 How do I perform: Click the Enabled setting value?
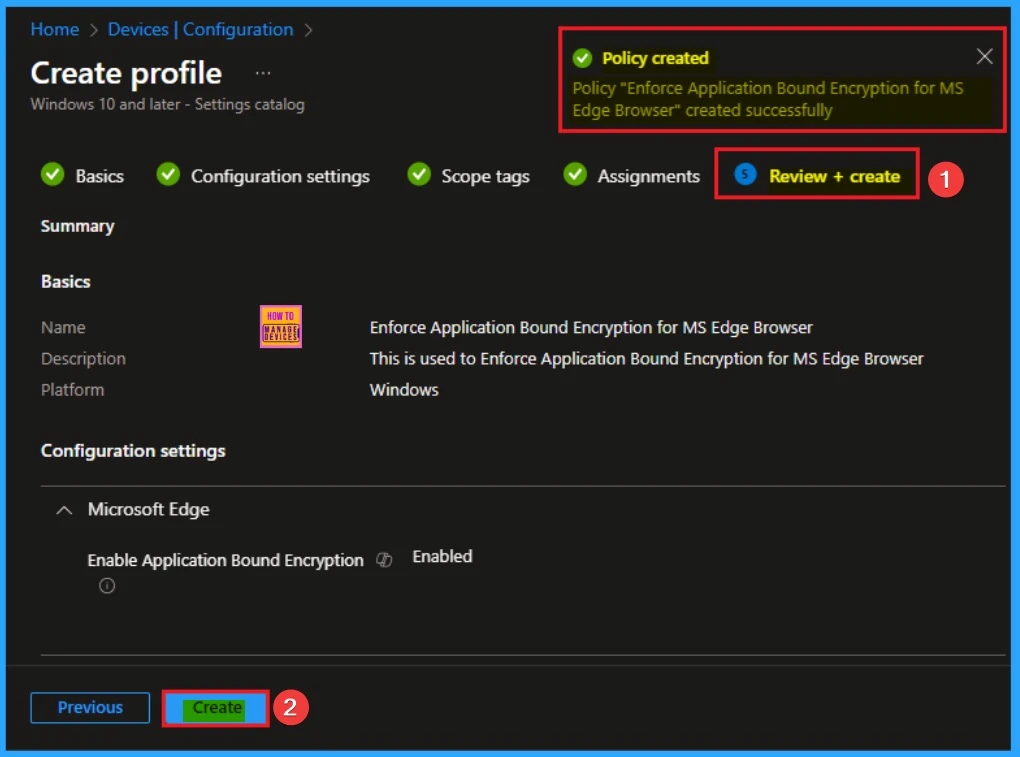point(442,557)
